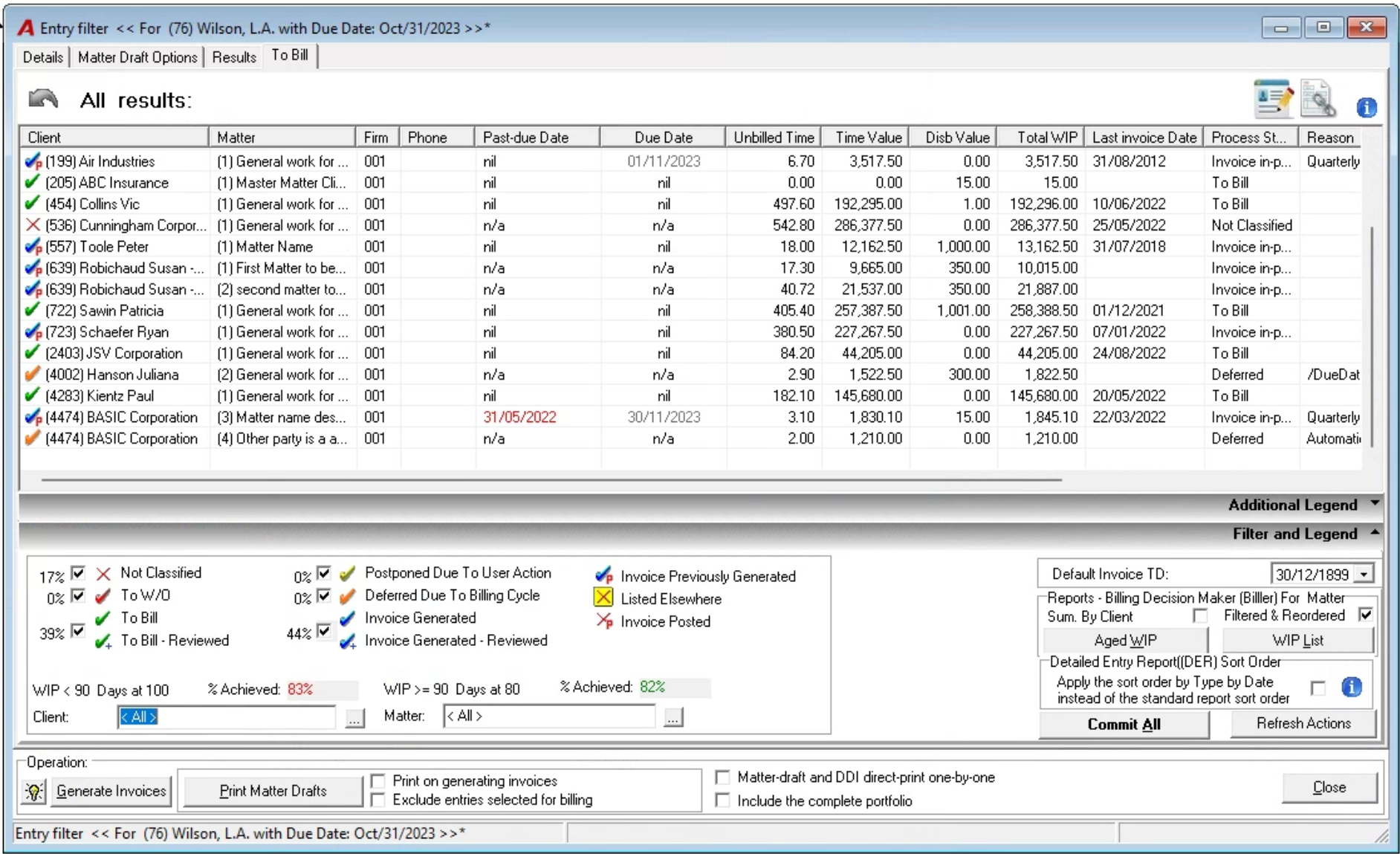Open the Matter filter browse button
Screen dimensions: 1400x854
pos(673,717)
